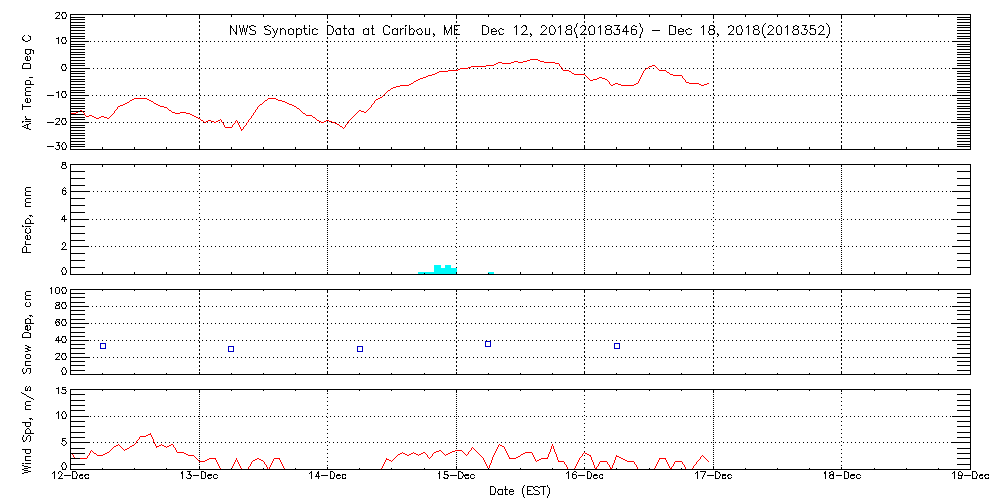Viewport: 1000px width, 500px height.
Task: Click the snow depth marker on Dec 13
Action: point(231,349)
